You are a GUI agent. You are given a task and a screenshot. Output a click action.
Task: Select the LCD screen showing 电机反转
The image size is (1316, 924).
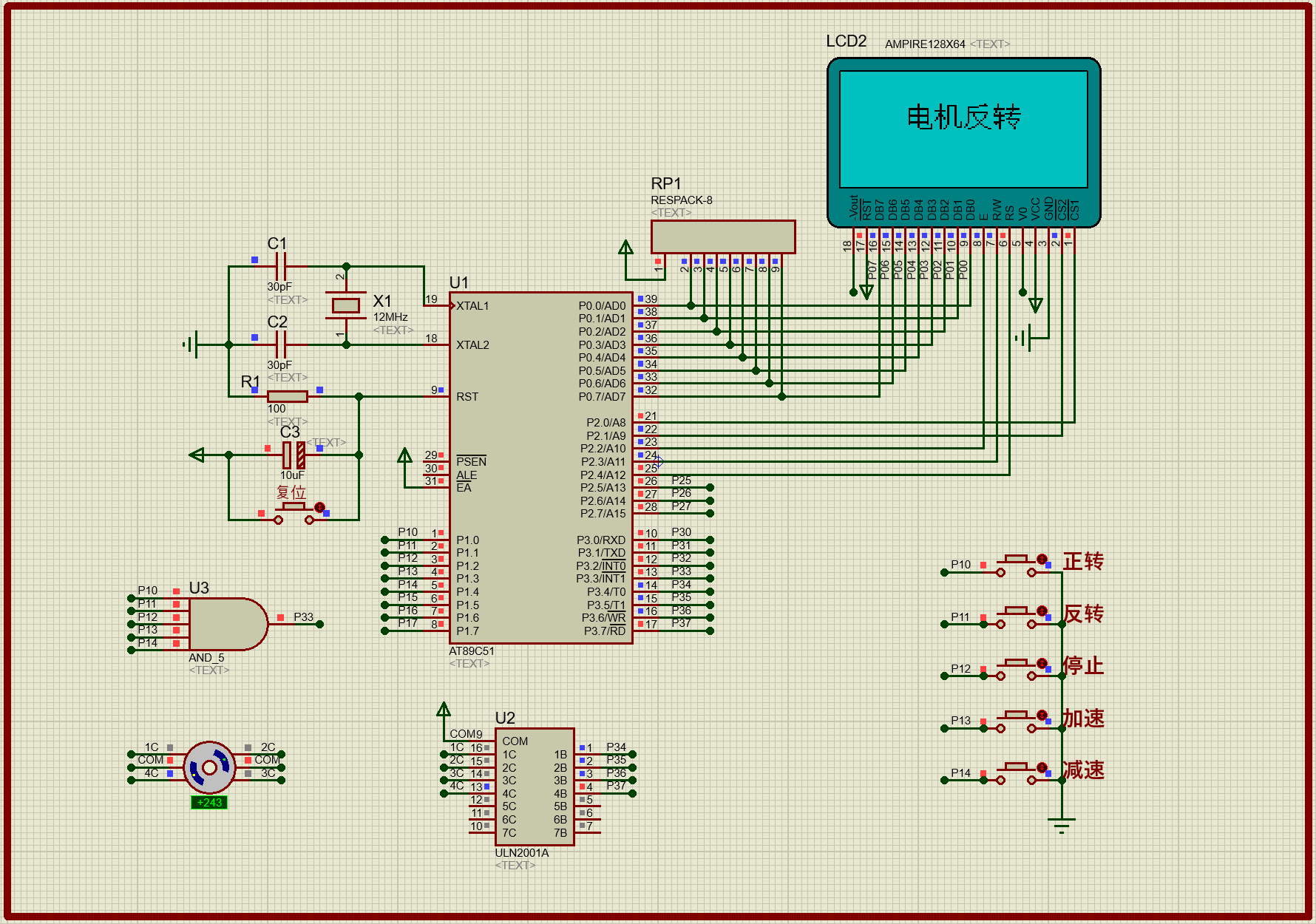click(963, 129)
